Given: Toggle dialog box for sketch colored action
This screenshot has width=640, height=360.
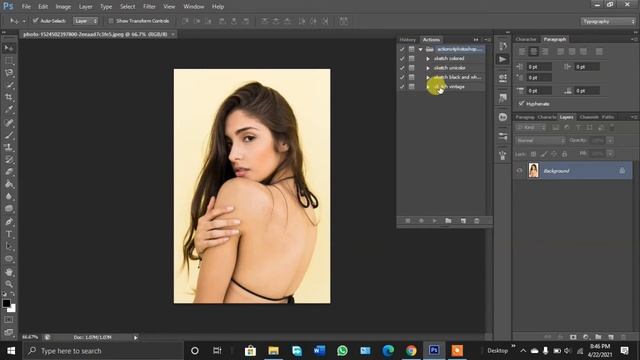Looking at the screenshot, I should tap(411, 58).
